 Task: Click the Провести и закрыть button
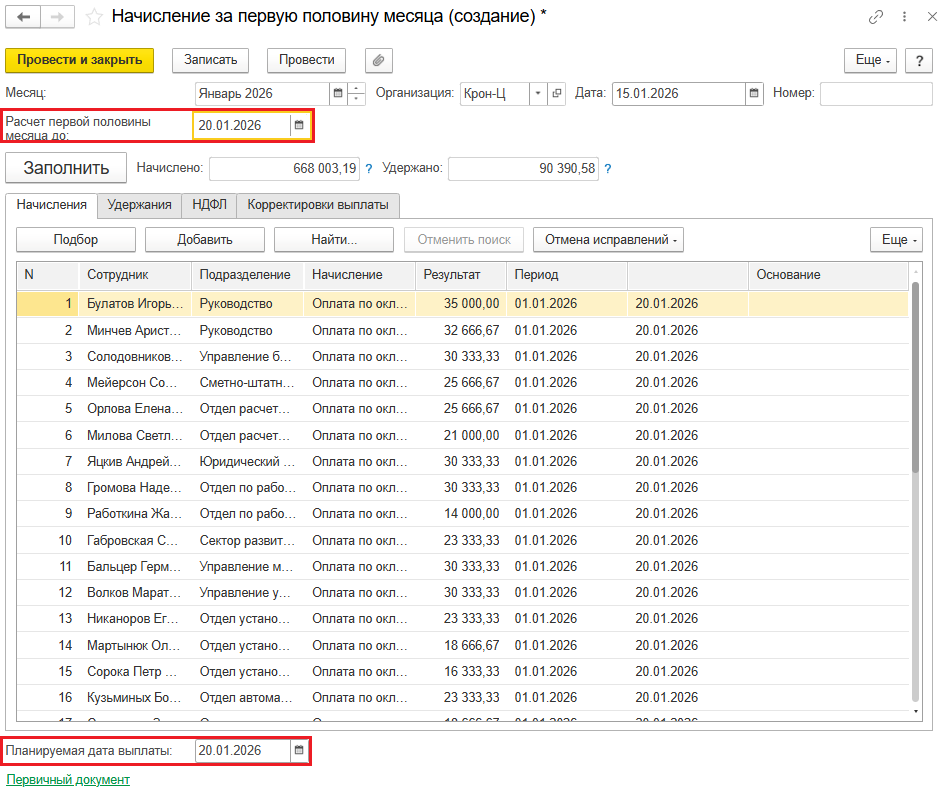[80, 60]
